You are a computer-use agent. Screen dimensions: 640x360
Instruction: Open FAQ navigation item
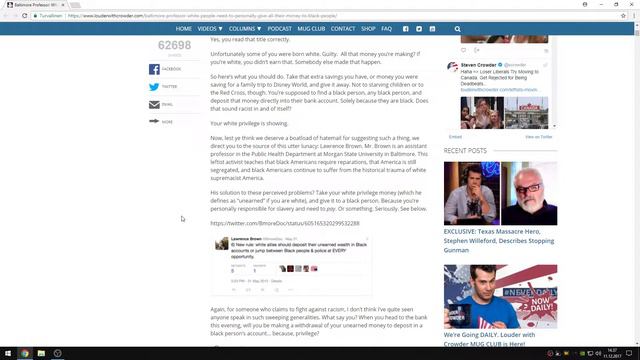coord(387,29)
